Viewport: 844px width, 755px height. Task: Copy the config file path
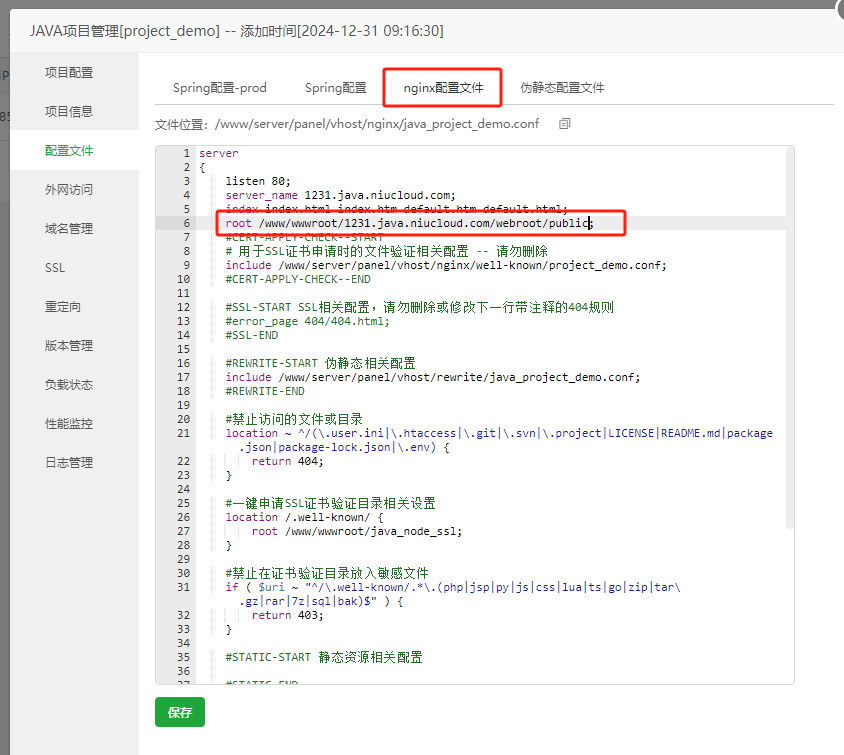tap(565, 124)
